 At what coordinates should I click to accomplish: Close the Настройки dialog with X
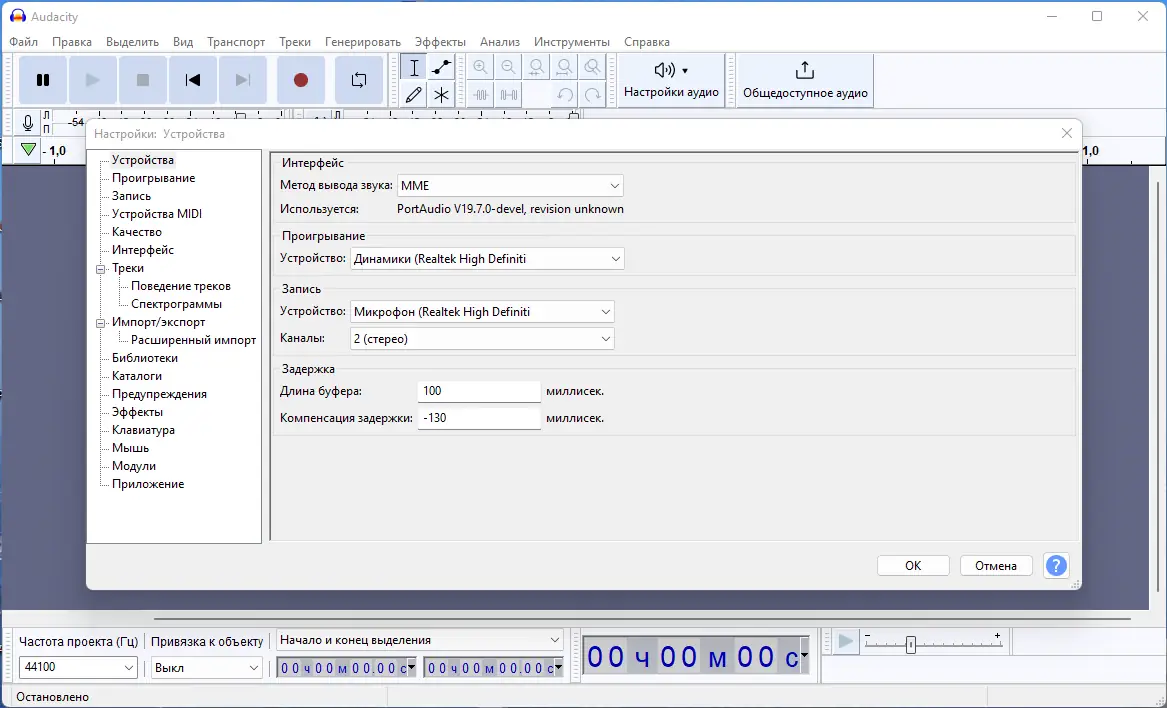click(1067, 133)
